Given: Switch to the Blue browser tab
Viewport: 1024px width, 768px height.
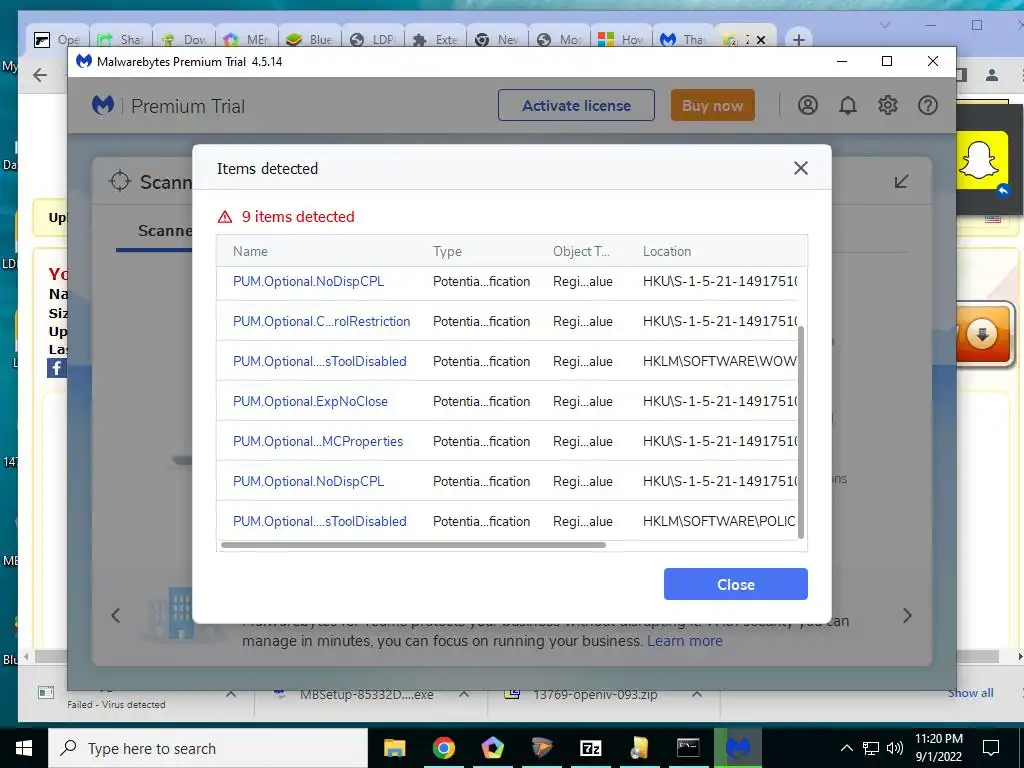Looking at the screenshot, I should click(x=310, y=39).
